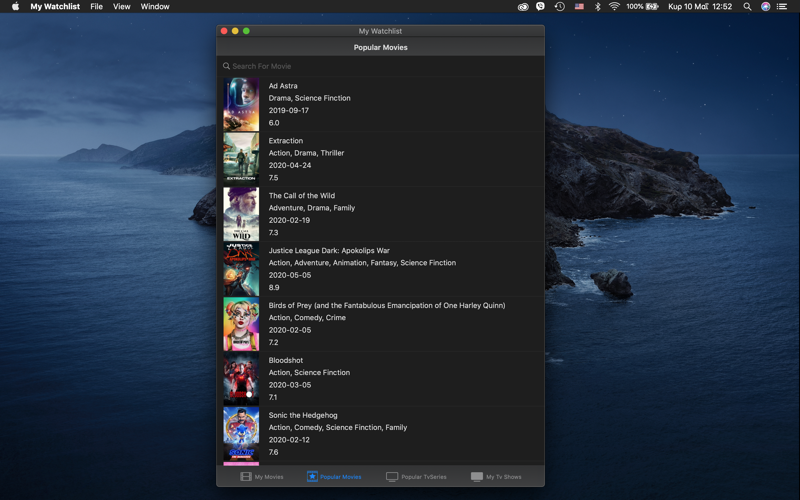Open the File menu
800x500 pixels.
96,7
